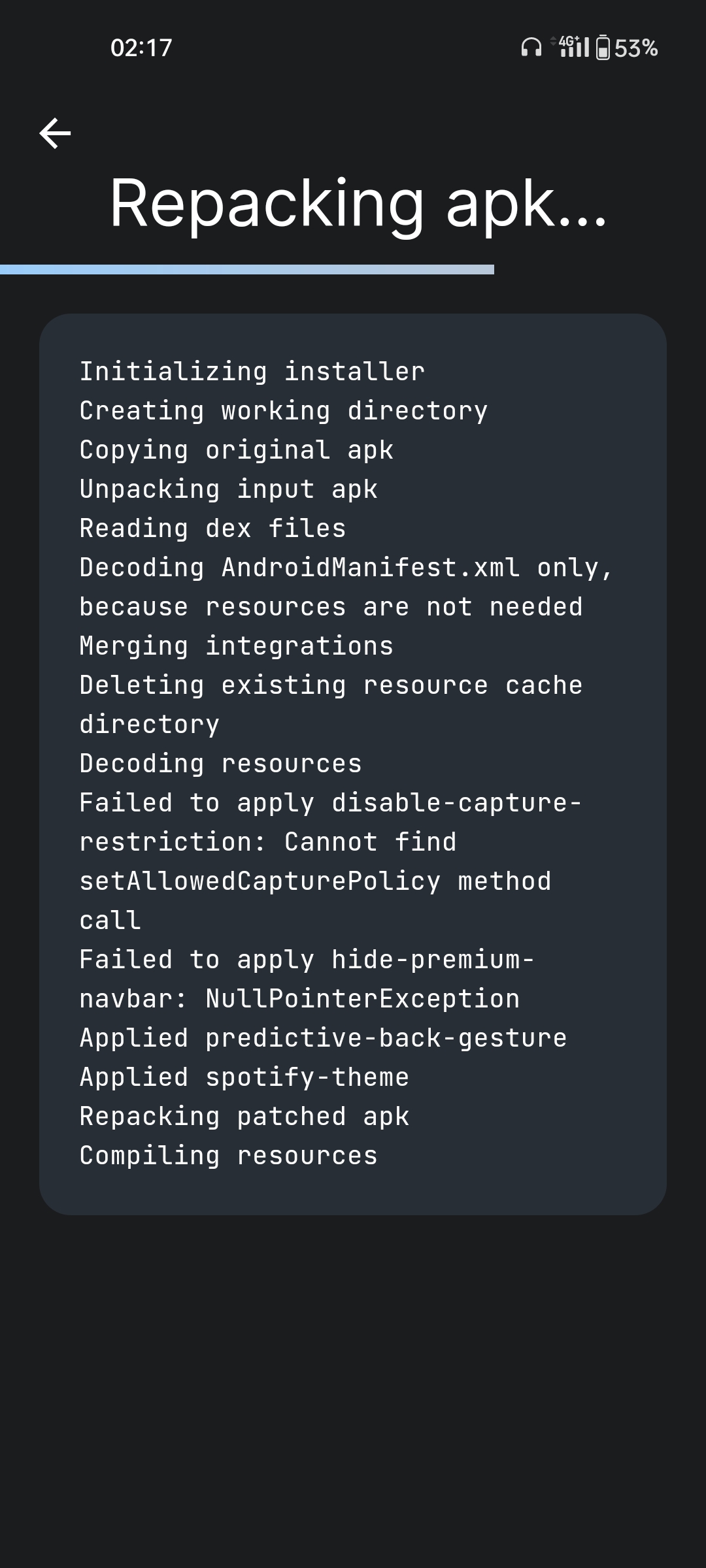
Task: Tap the 'Repacking patched apk' log line
Action: [x=243, y=1115]
